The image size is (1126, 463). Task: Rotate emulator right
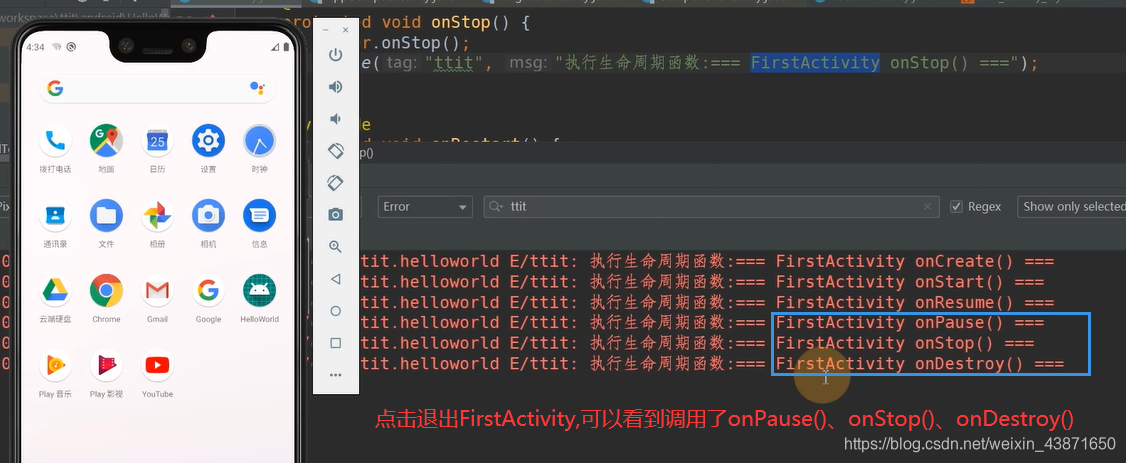[x=335, y=182]
